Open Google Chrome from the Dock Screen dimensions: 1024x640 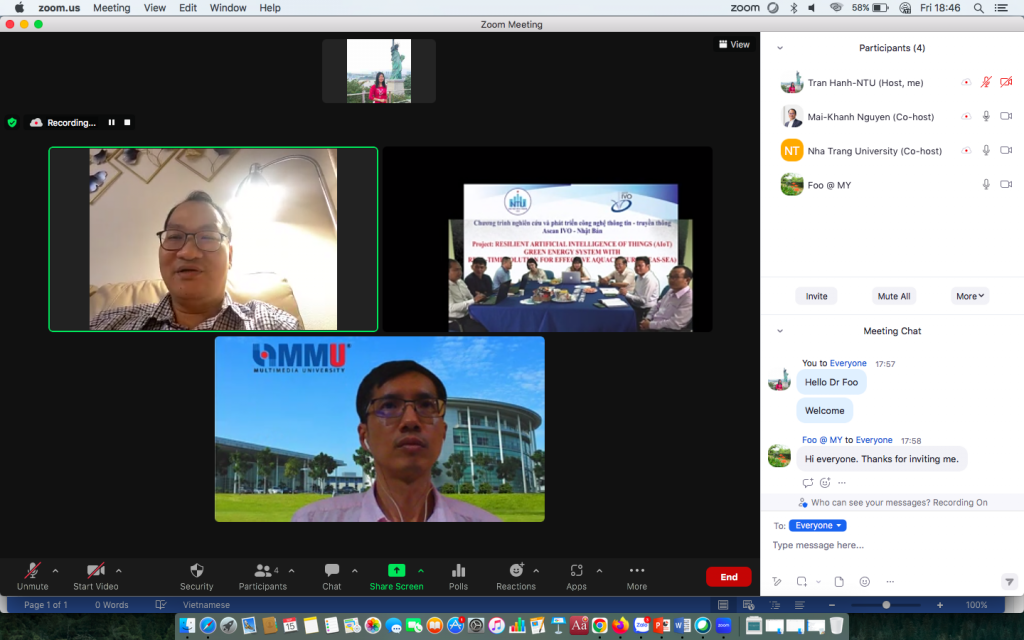[x=600, y=625]
